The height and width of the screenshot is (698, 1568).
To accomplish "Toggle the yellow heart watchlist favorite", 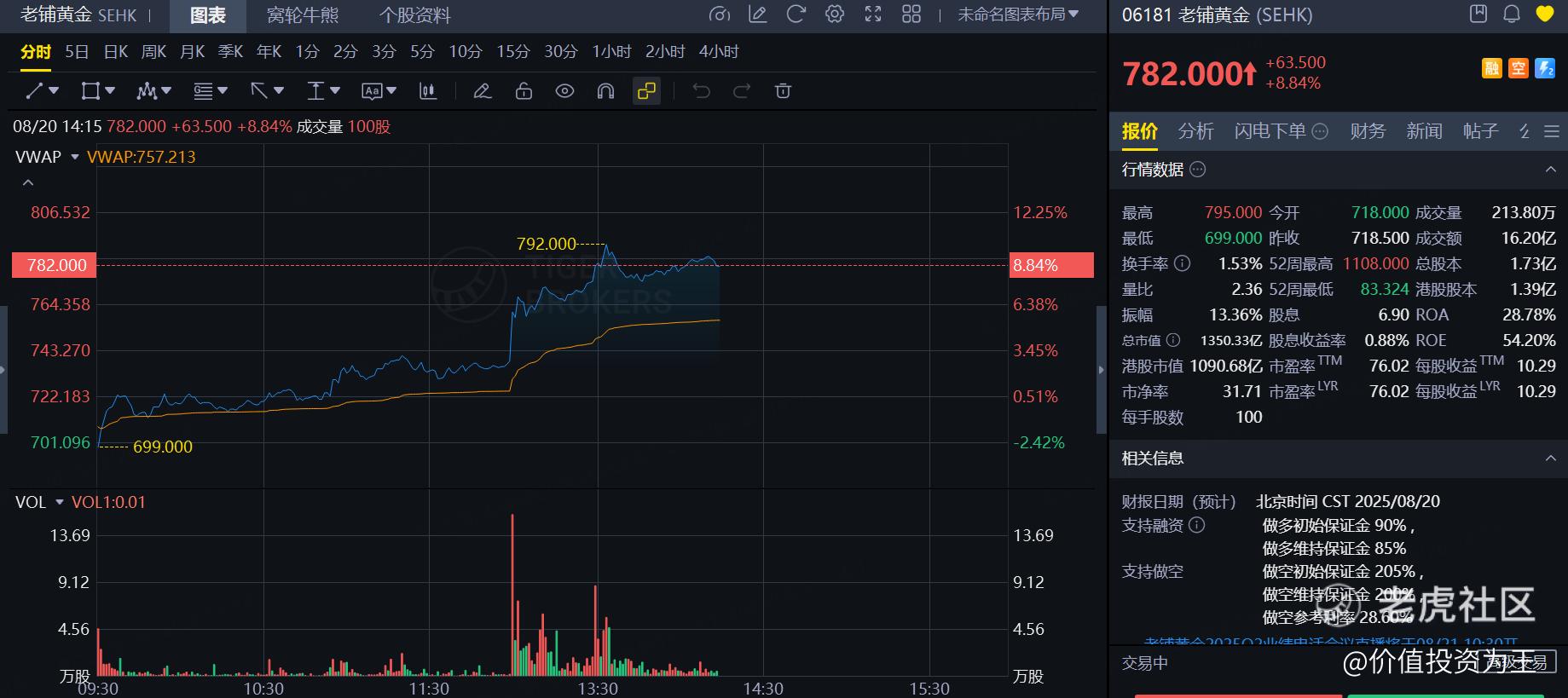I will (x=1544, y=14).
